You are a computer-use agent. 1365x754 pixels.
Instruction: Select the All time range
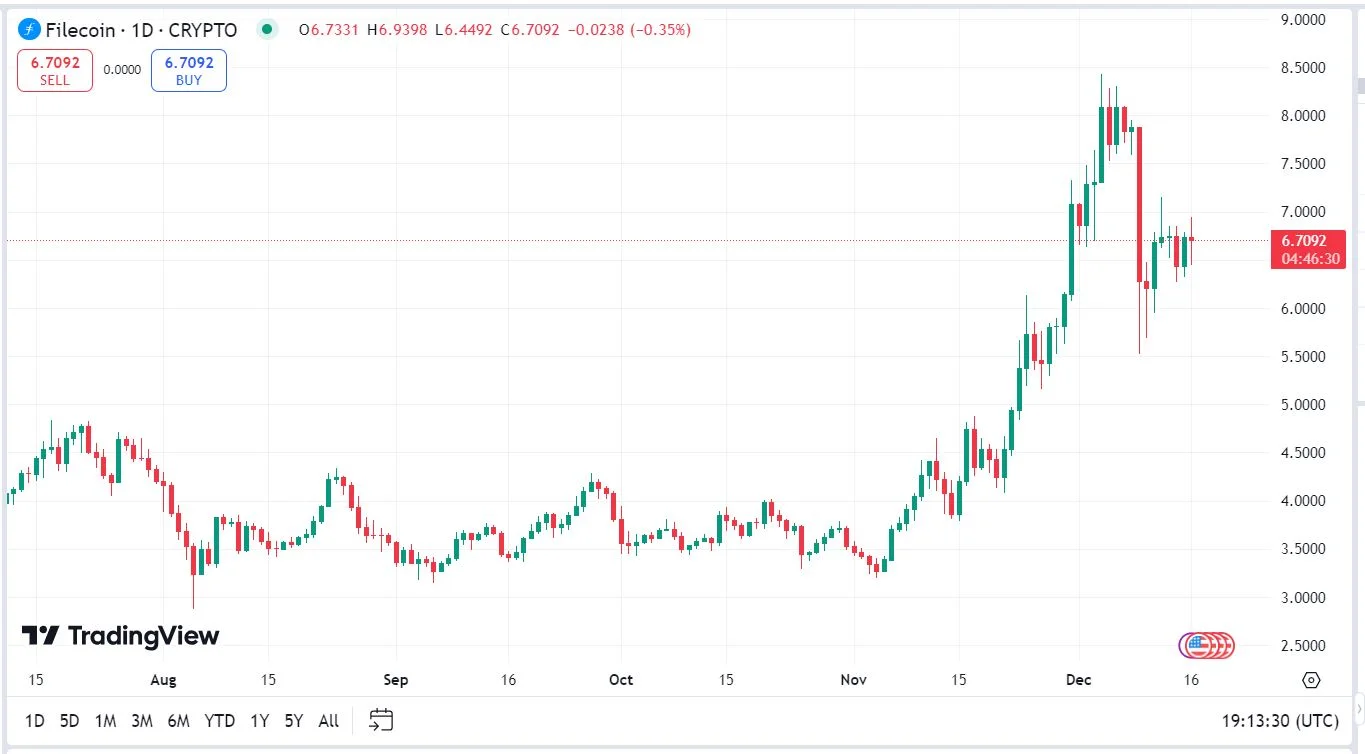328,721
